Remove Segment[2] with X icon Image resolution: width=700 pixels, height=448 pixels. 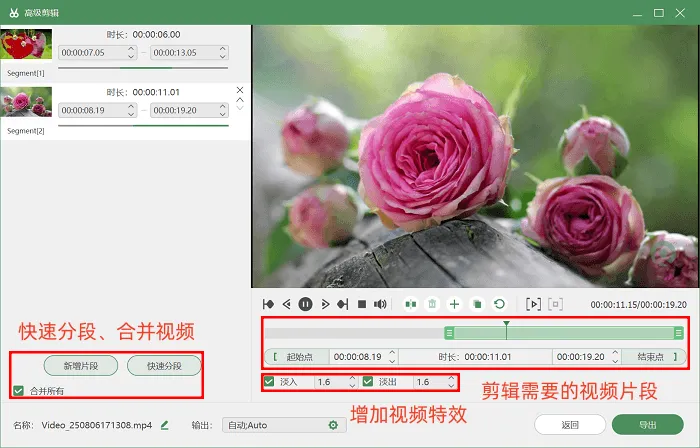240,90
